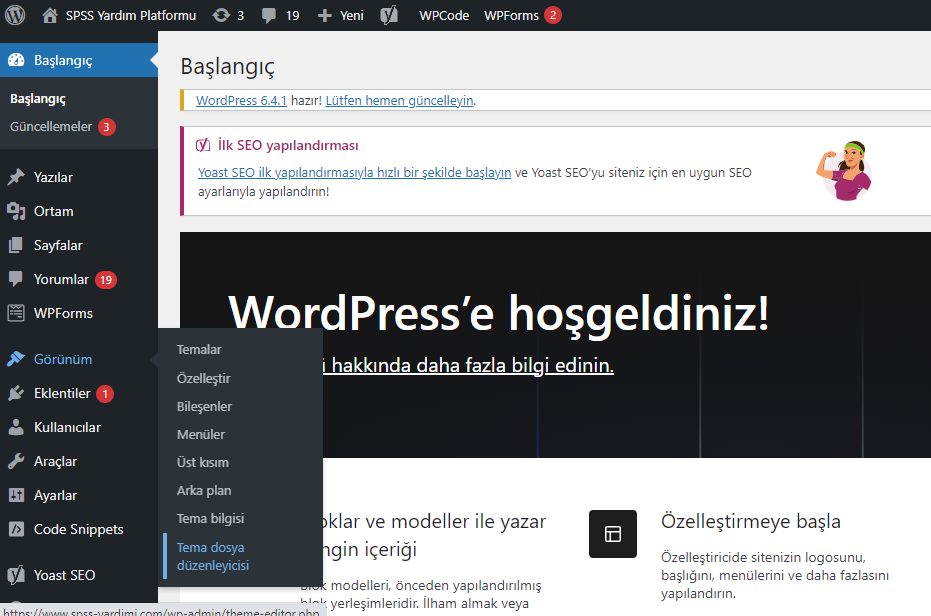Image resolution: width=931 pixels, height=616 pixels.
Task: Click the WPForms sidebar icon
Action: pyautogui.click(x=16, y=313)
